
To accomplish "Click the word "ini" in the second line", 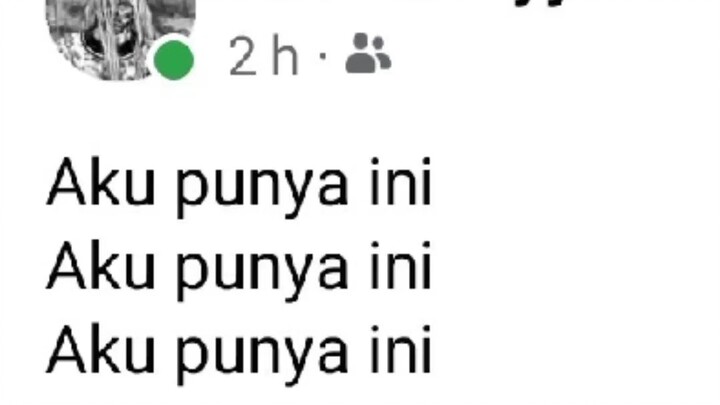I will (x=401, y=265).
